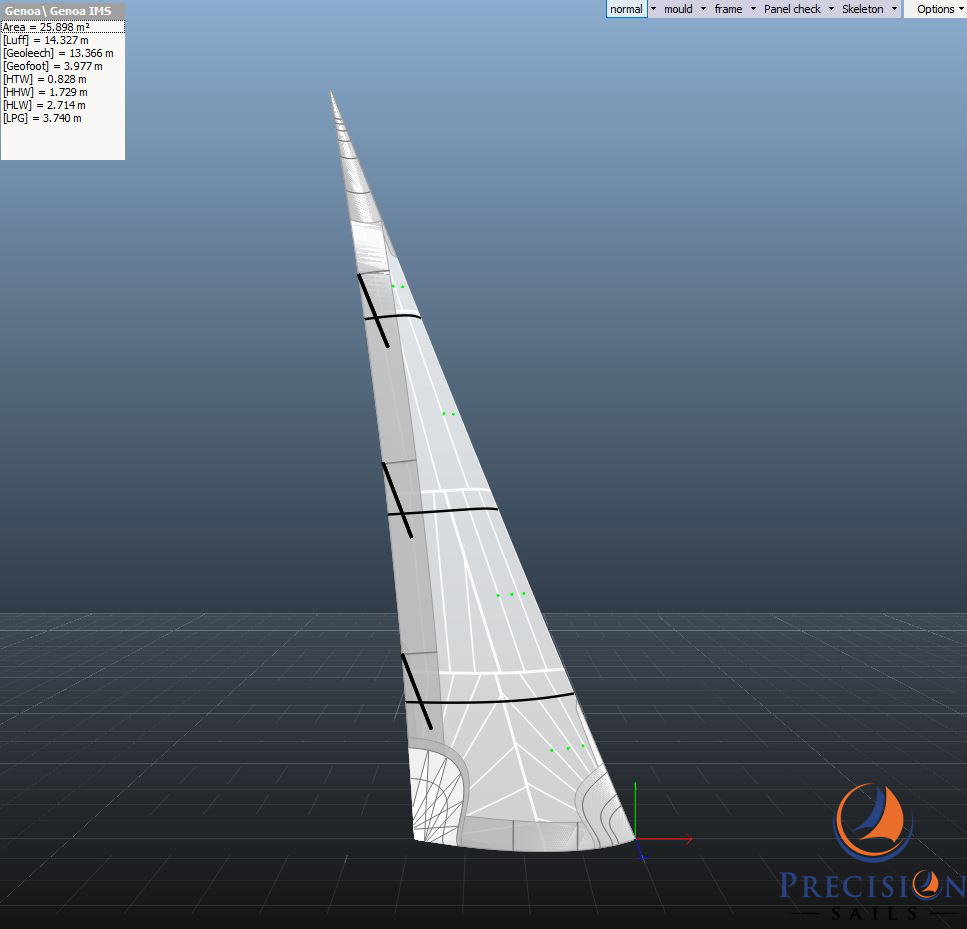Expand the frame dropdown arrow
Image resolution: width=967 pixels, height=929 pixels.
coord(753,9)
